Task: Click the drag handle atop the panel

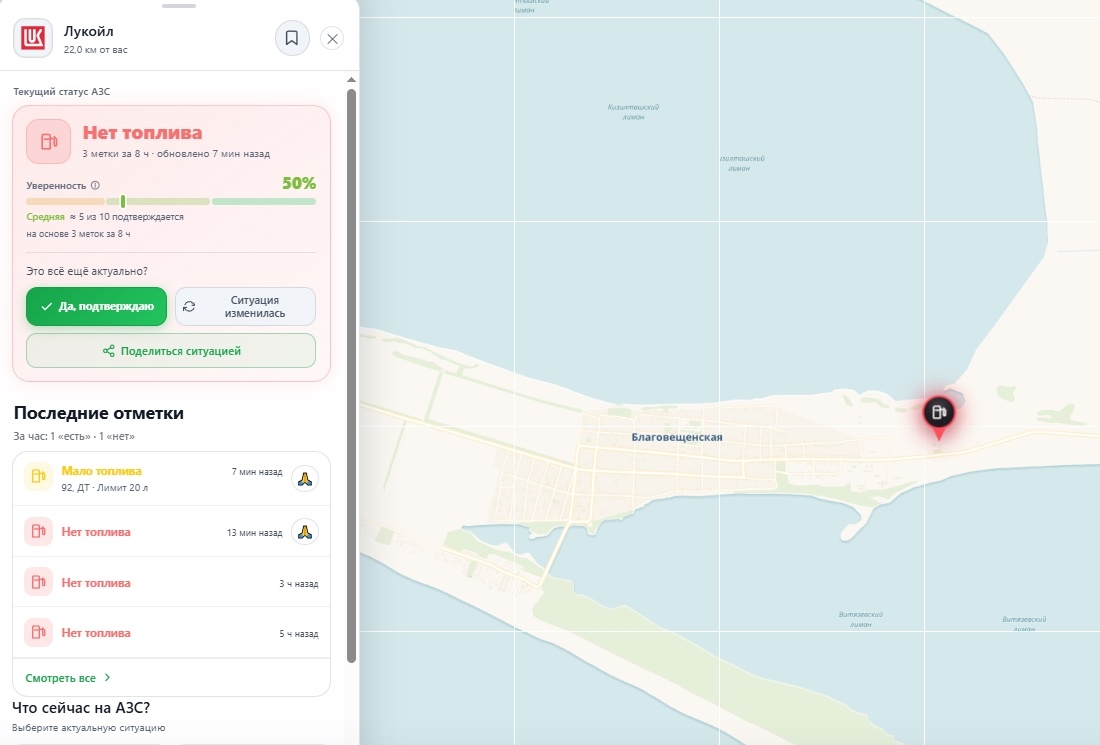Action: pyautogui.click(x=179, y=6)
